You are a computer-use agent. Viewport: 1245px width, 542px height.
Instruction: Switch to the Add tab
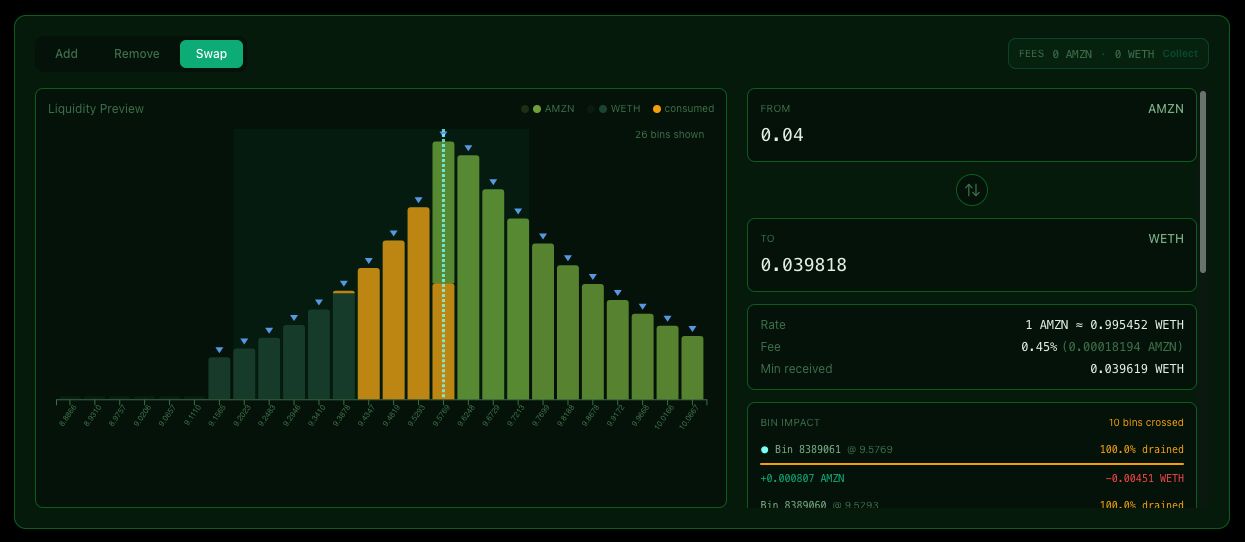(66, 54)
